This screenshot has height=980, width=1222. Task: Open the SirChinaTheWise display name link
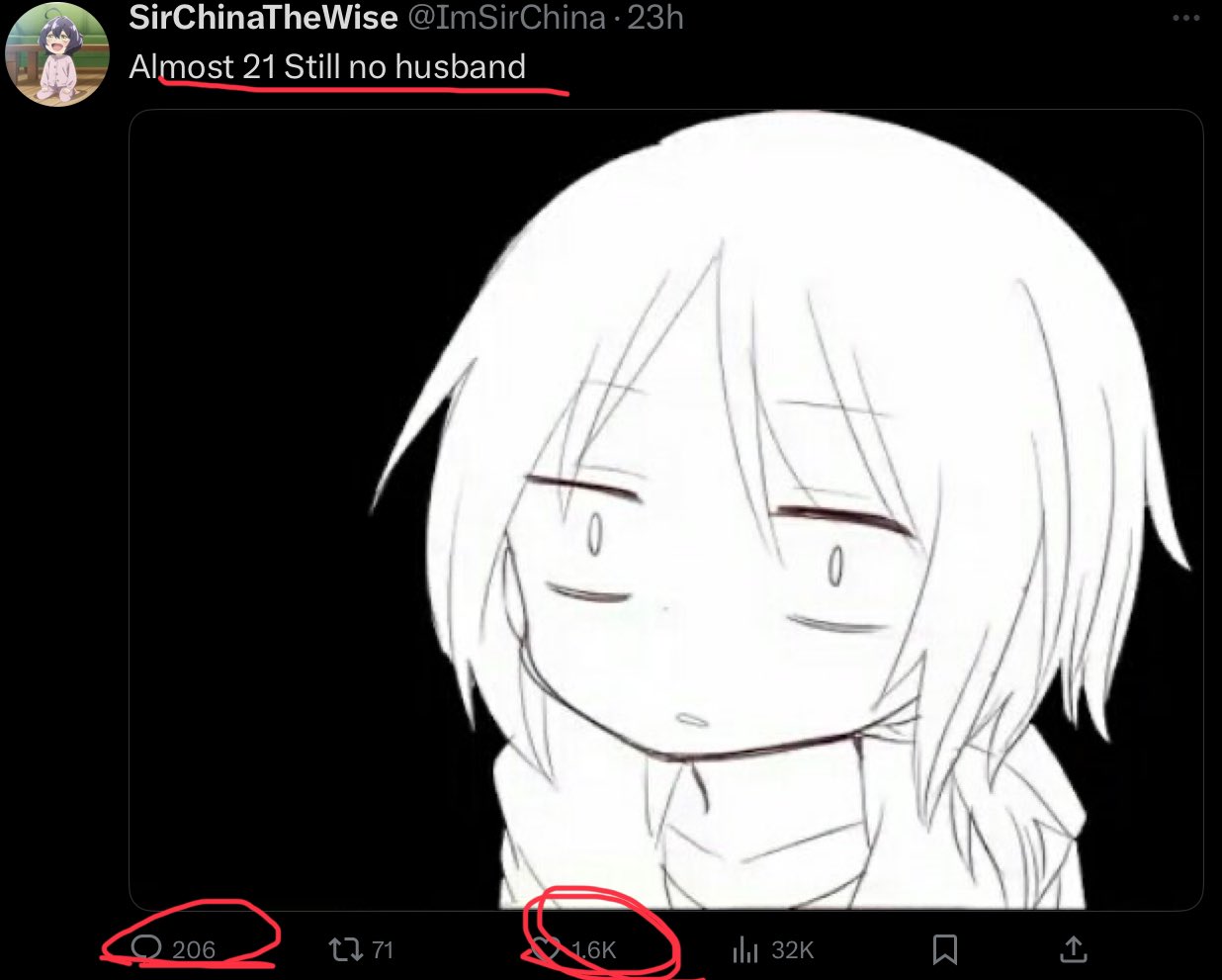pos(264,18)
